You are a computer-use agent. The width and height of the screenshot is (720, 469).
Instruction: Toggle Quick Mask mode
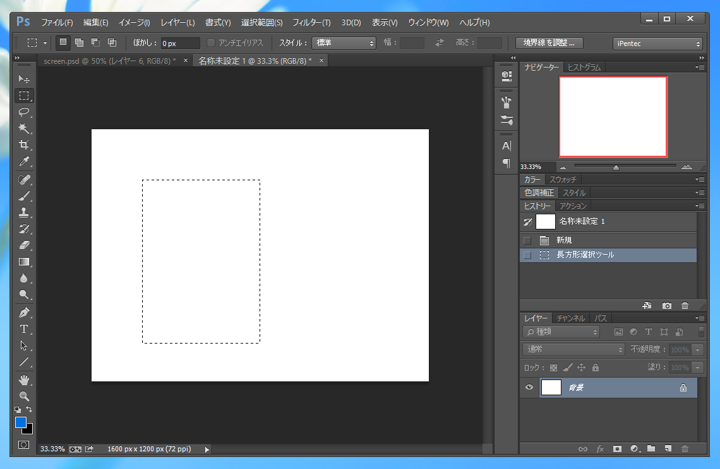click(x=23, y=445)
